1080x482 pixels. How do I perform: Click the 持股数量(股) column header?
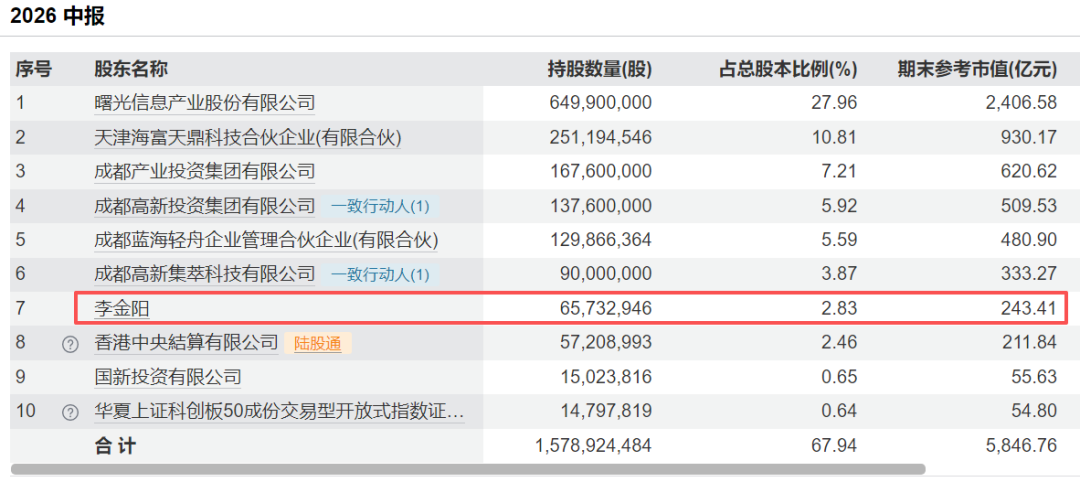click(x=599, y=69)
